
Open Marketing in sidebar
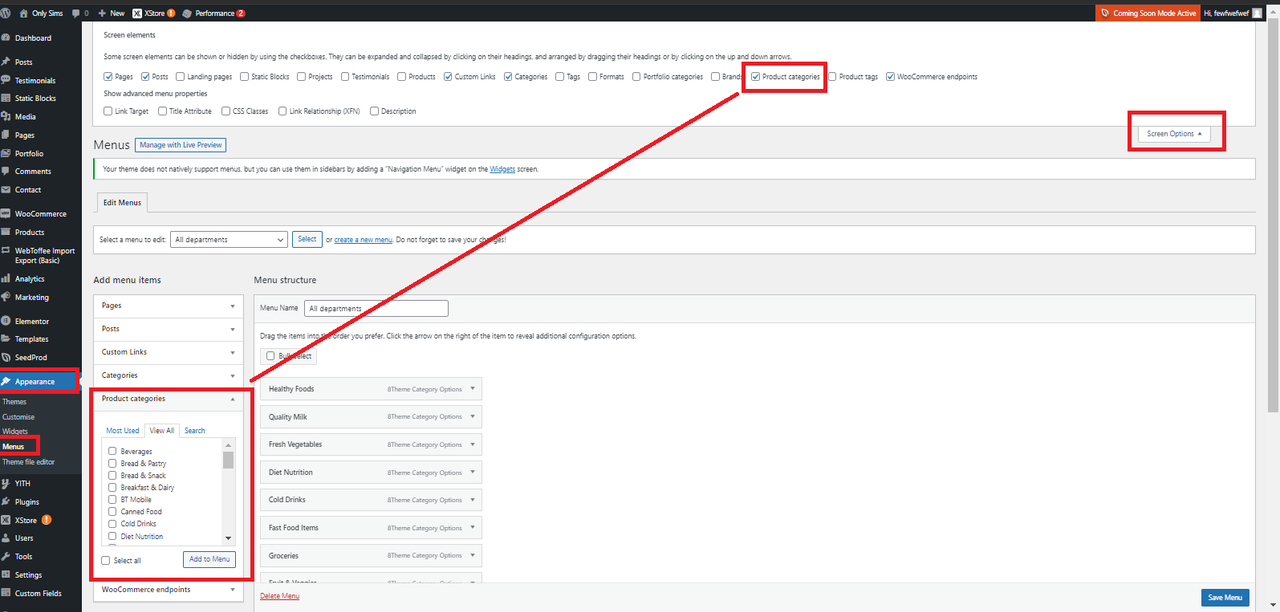tap(32, 297)
